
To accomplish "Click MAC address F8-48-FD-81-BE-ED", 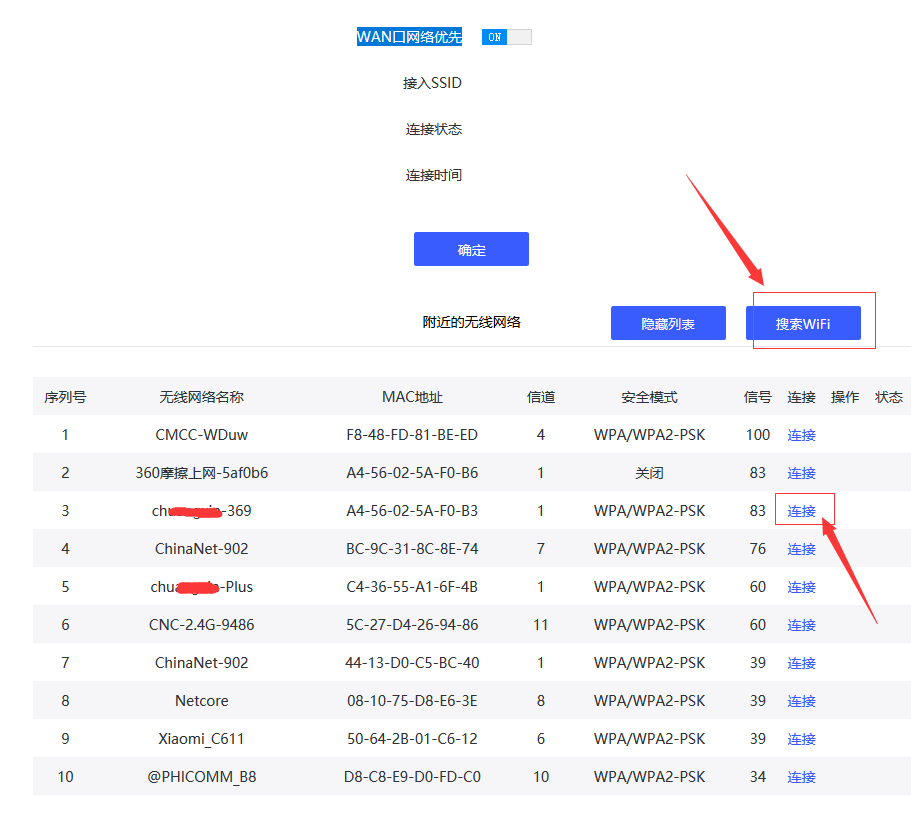I will click(412, 435).
